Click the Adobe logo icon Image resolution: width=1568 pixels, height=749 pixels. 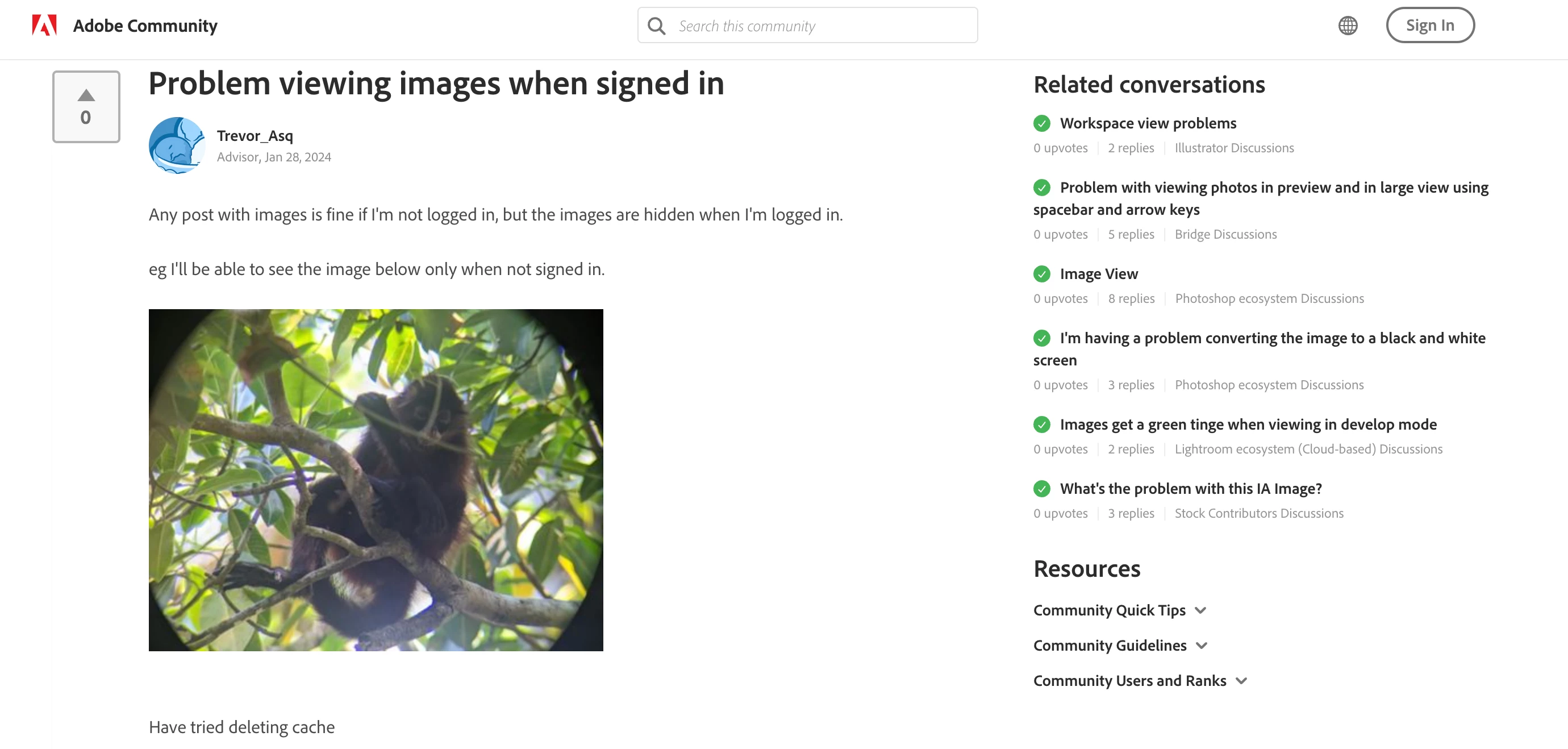click(x=44, y=26)
